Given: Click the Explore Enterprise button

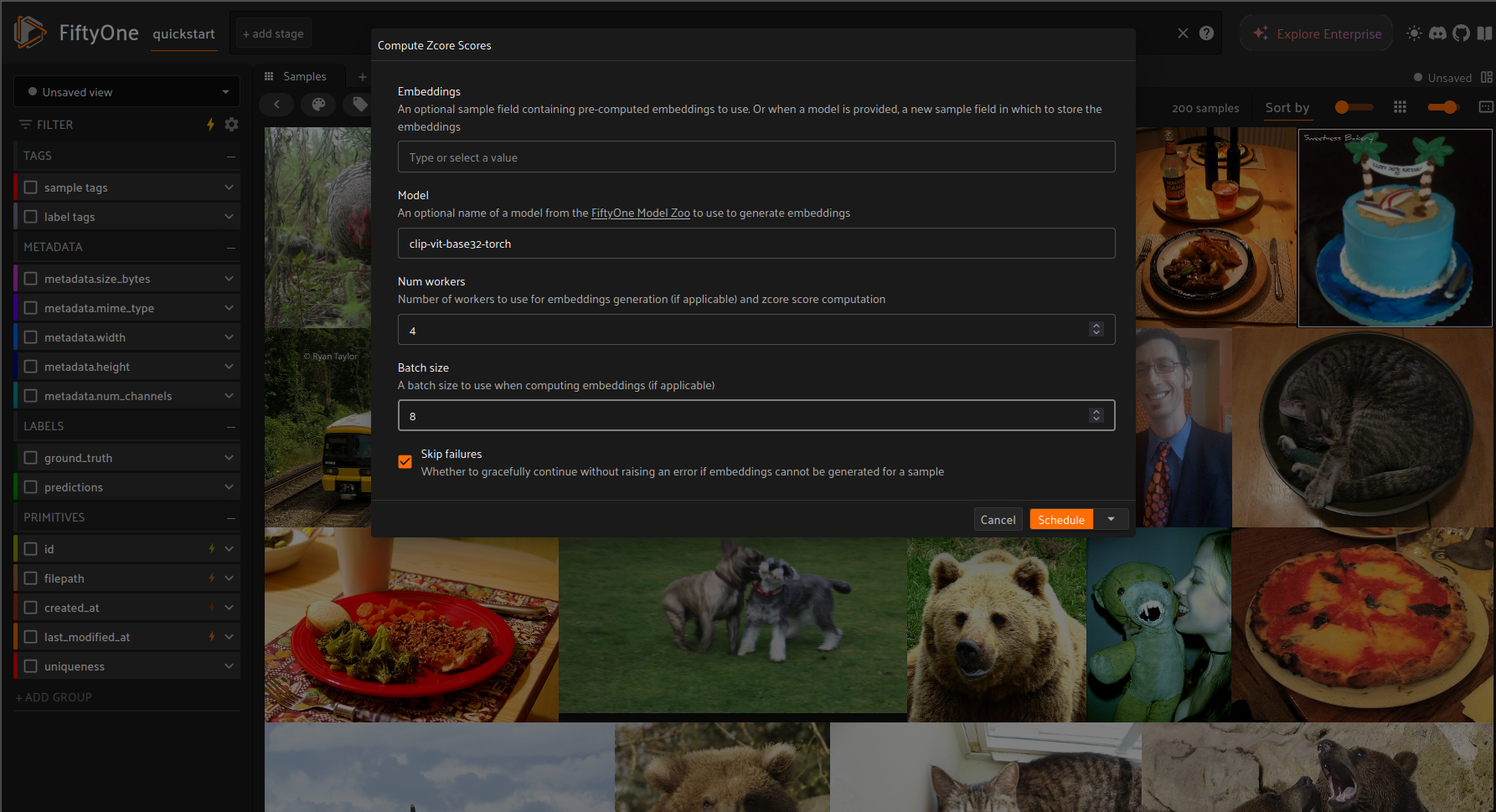Looking at the screenshot, I should pyautogui.click(x=1317, y=33).
